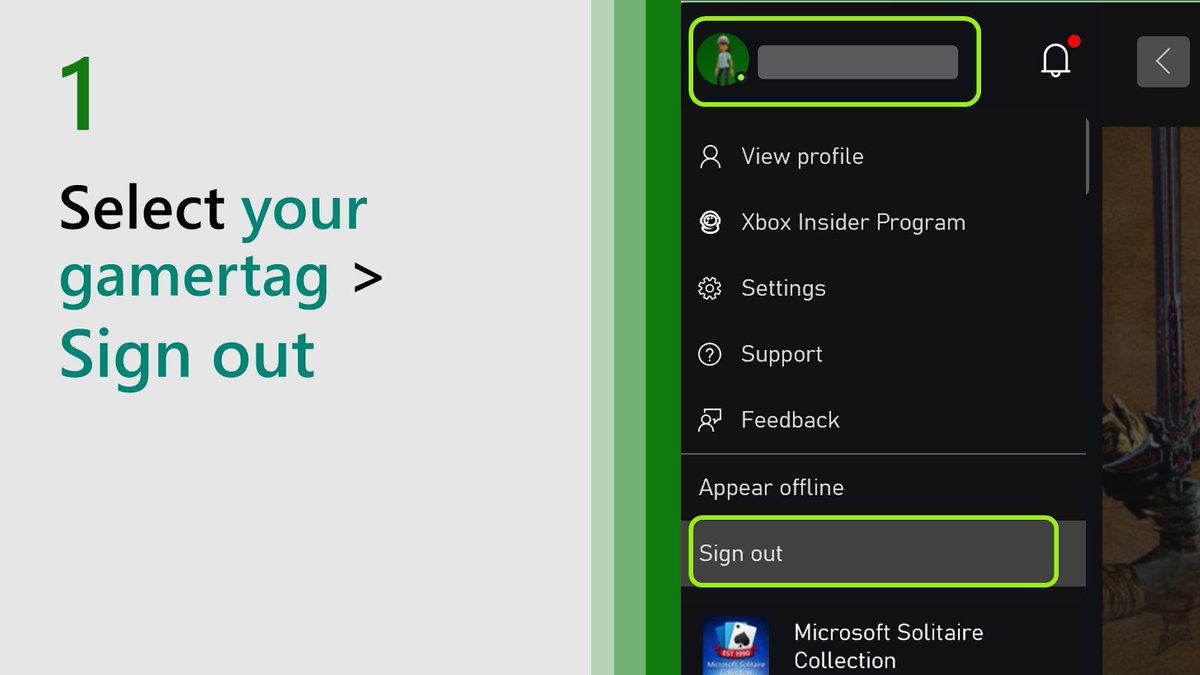
Task: Click the profile menu scrollbar
Action: pos(1087,156)
